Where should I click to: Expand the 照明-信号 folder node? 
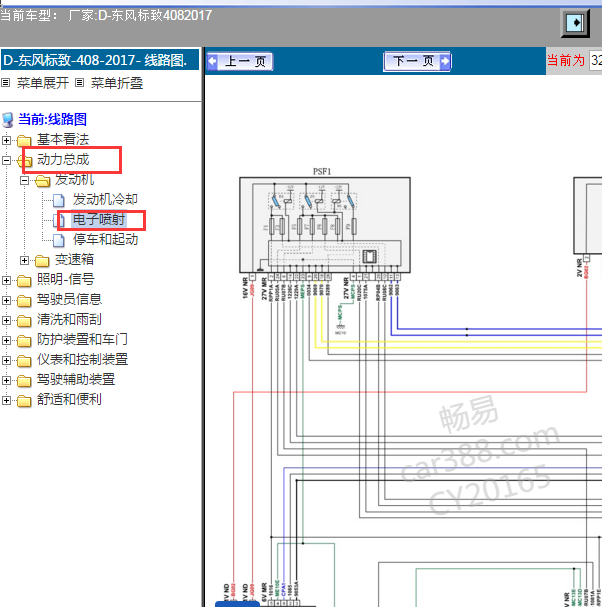click(x=6, y=280)
